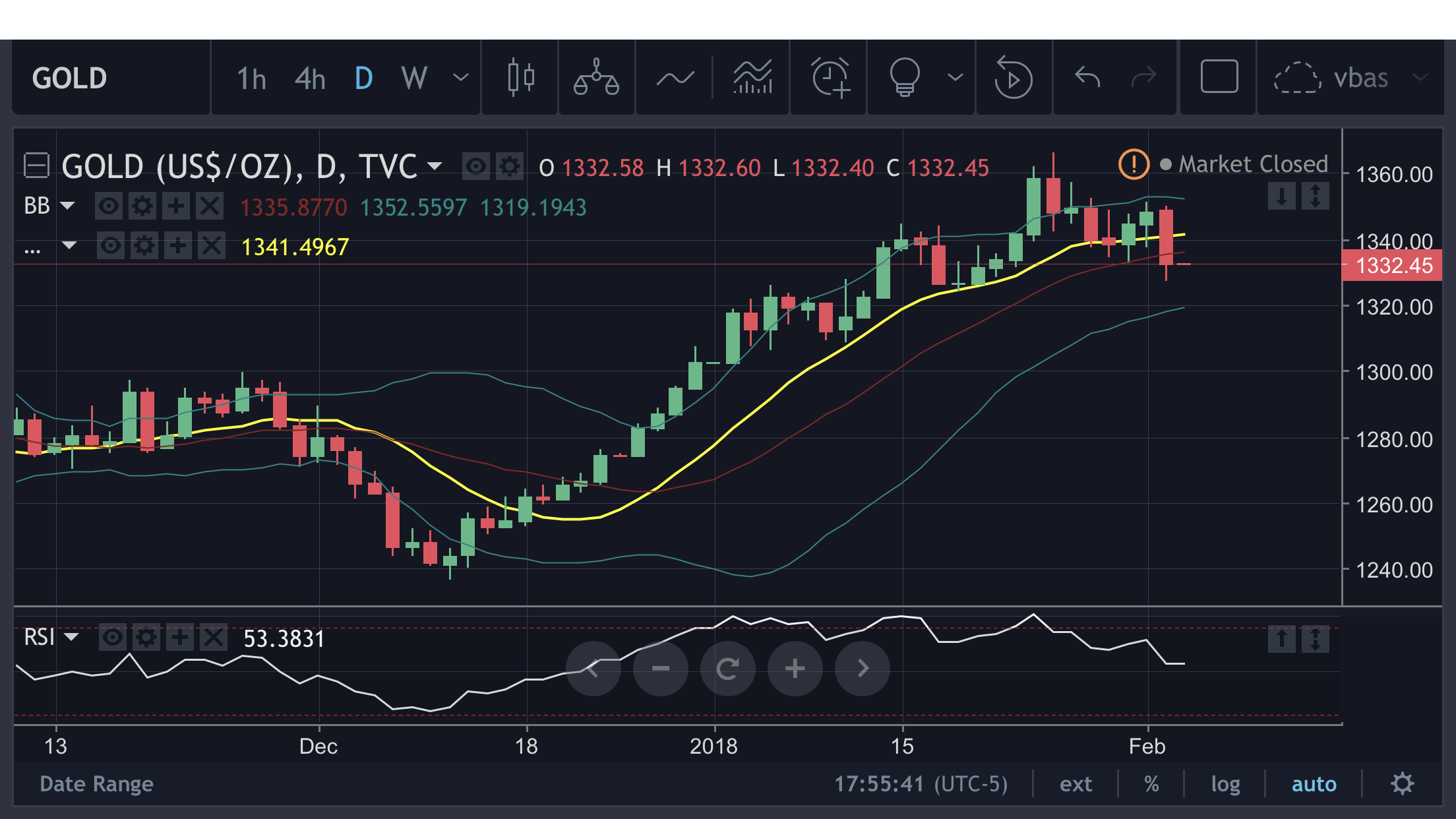The height and width of the screenshot is (819, 1456).
Task: Maximize the main chart pane
Action: coord(1316,196)
